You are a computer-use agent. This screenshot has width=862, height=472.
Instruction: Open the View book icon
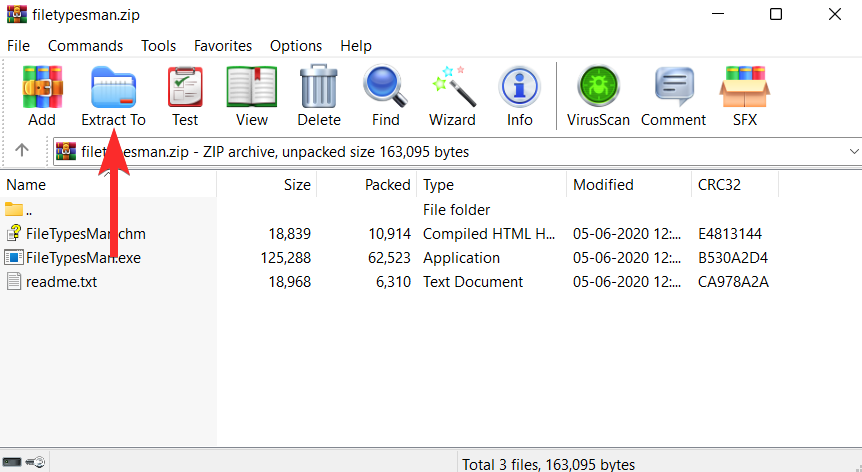coord(252,87)
